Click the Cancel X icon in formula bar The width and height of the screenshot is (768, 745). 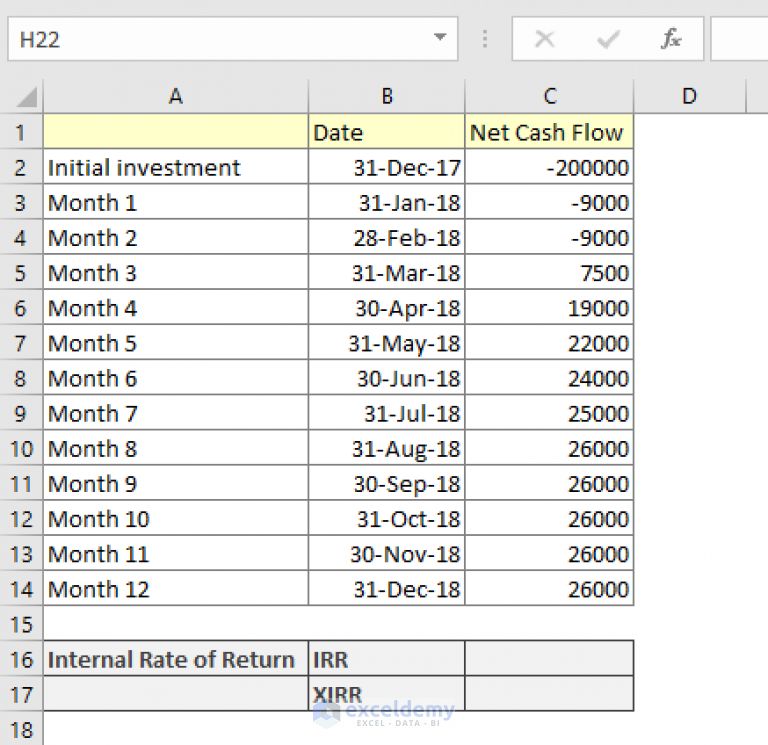pyautogui.click(x=545, y=39)
